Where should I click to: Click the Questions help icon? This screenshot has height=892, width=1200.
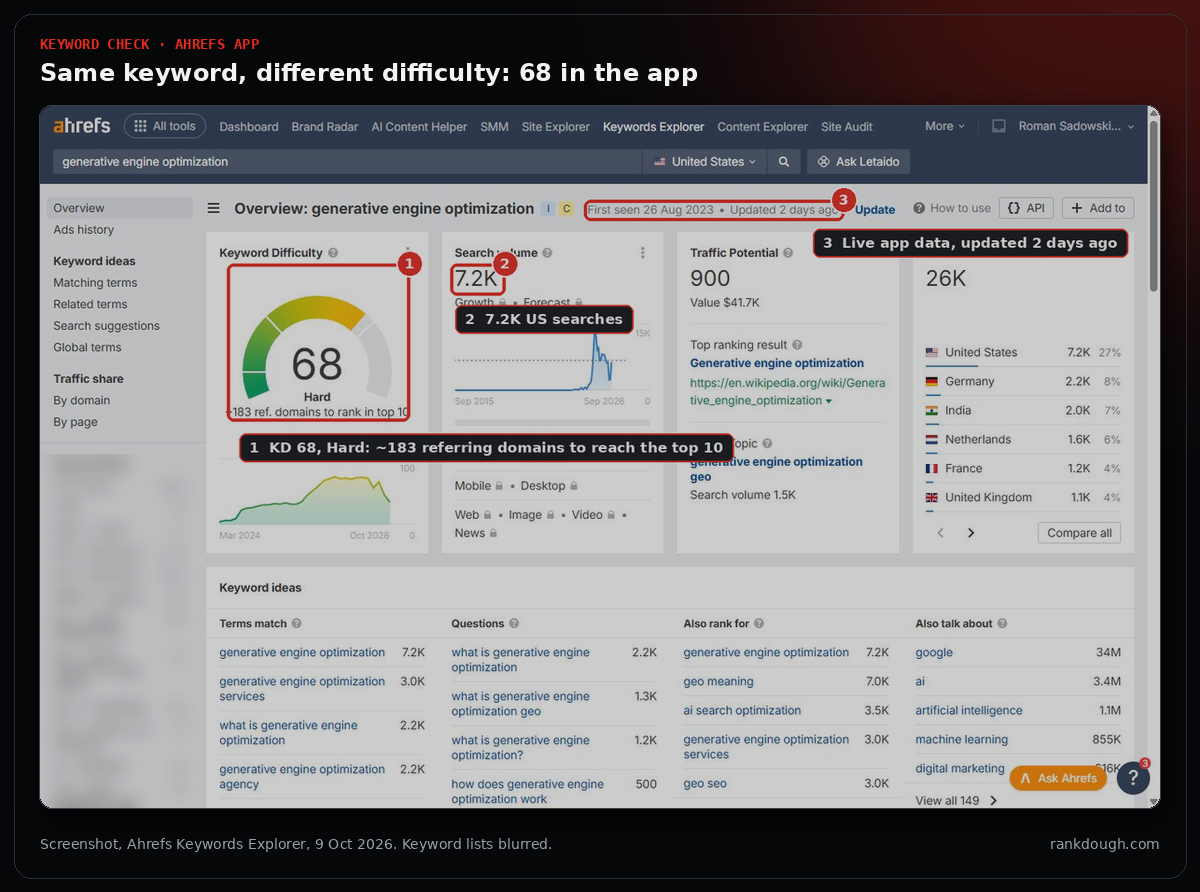point(514,623)
